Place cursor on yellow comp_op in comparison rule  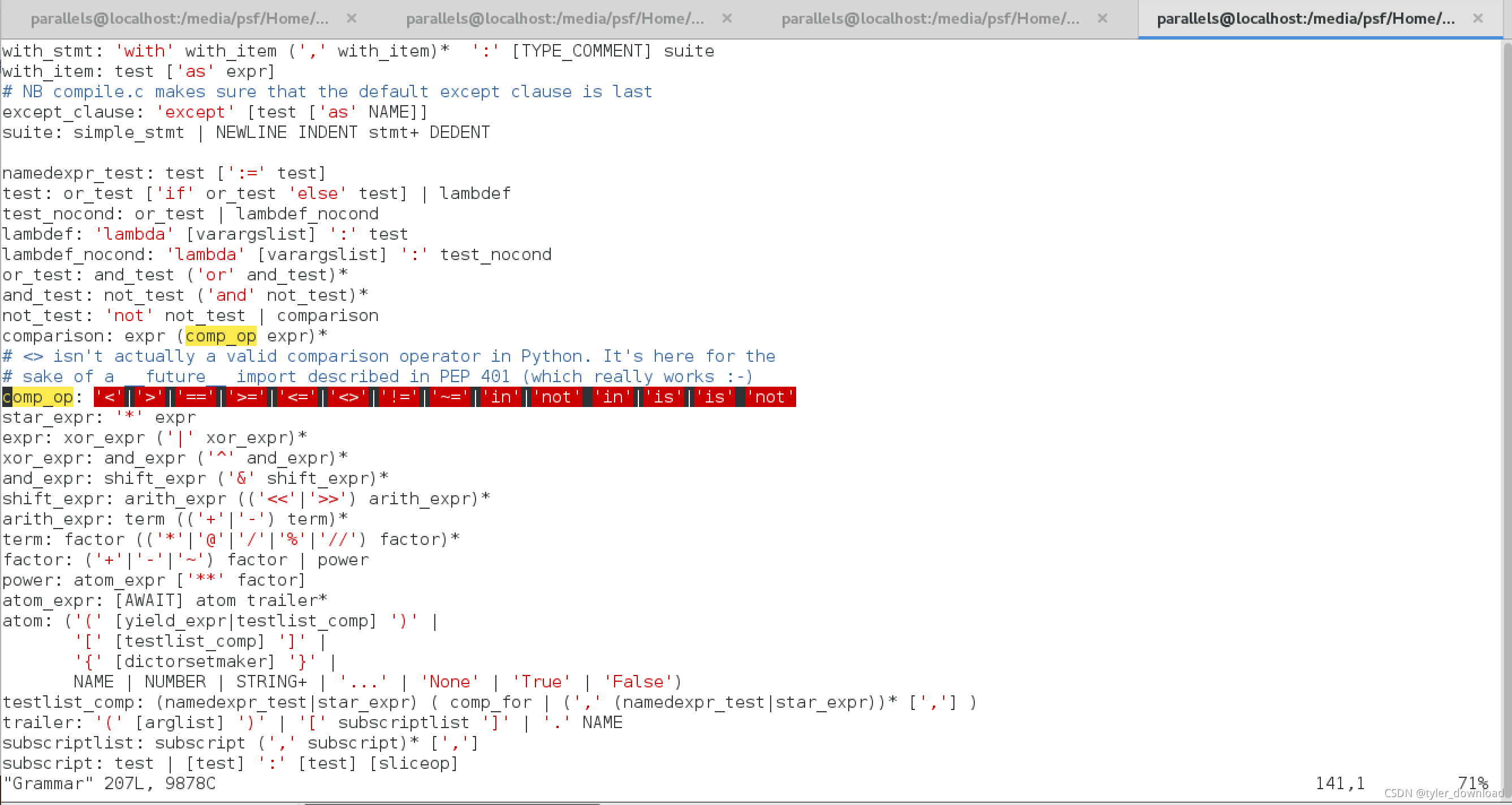pyautogui.click(x=221, y=336)
